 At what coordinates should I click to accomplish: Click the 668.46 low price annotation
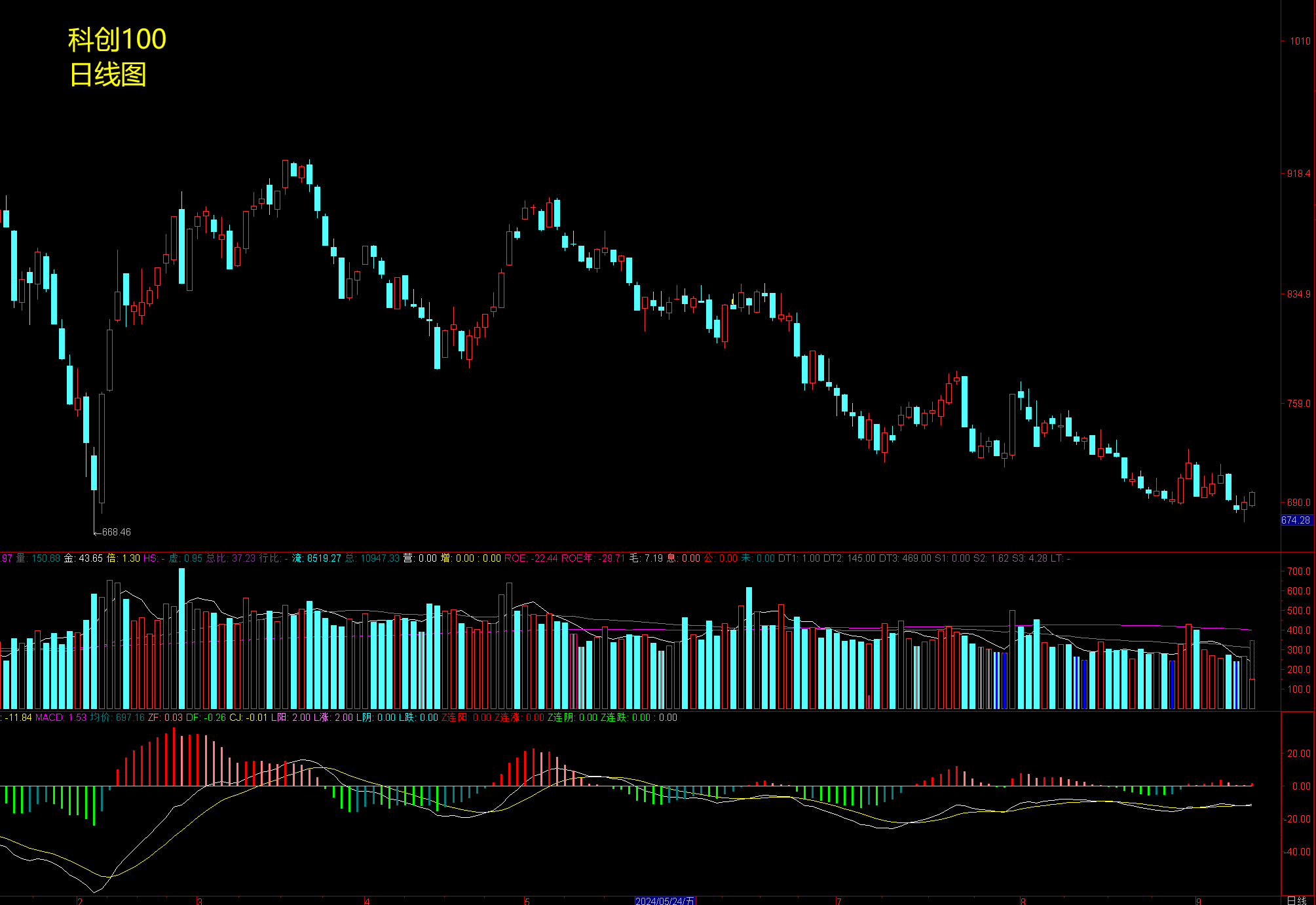[116, 532]
